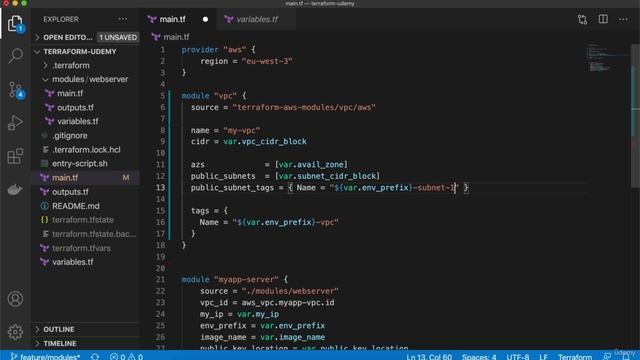640x360 pixels.
Task: Change the UTF-8 file encoding
Action: (518, 356)
